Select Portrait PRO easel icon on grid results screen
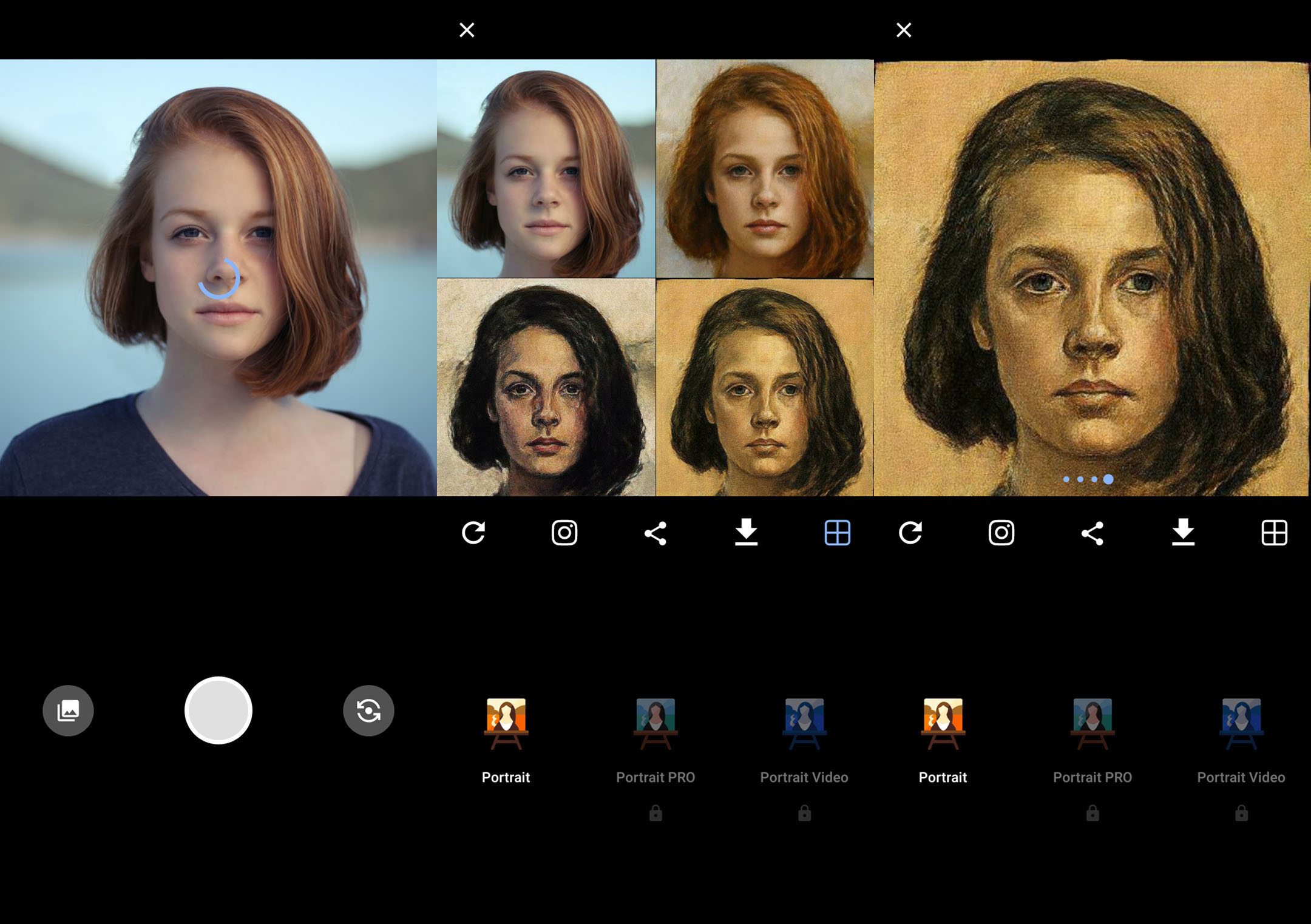1311x924 pixels. click(x=655, y=724)
